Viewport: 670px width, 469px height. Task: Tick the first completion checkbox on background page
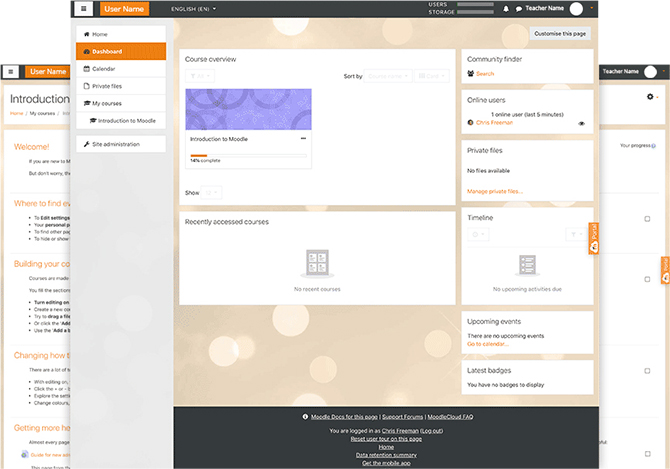point(647,218)
